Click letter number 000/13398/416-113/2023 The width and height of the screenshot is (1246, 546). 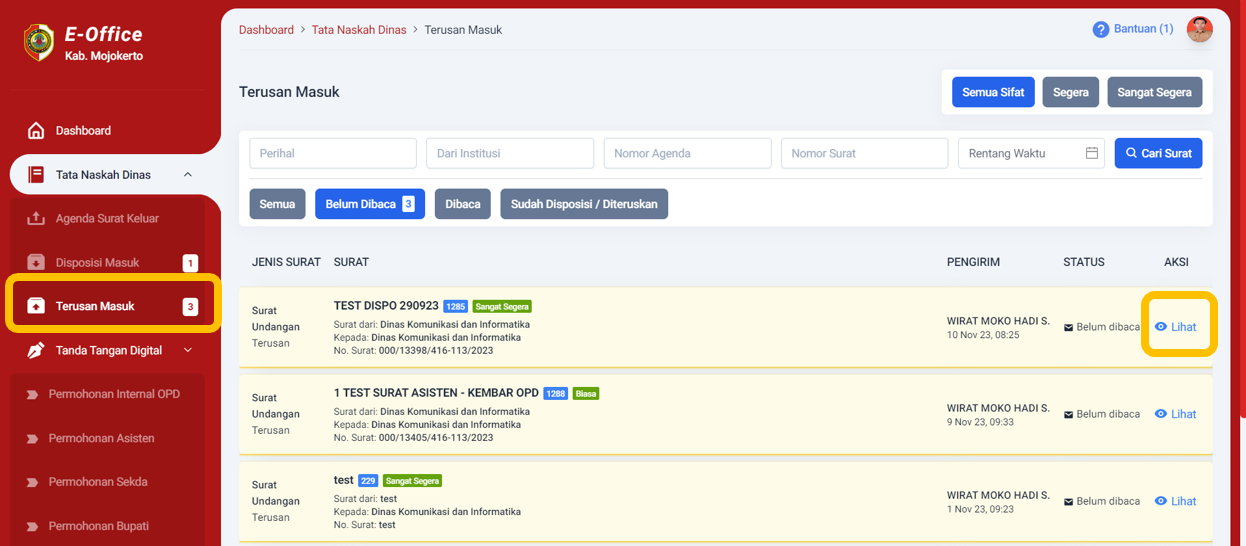click(436, 351)
